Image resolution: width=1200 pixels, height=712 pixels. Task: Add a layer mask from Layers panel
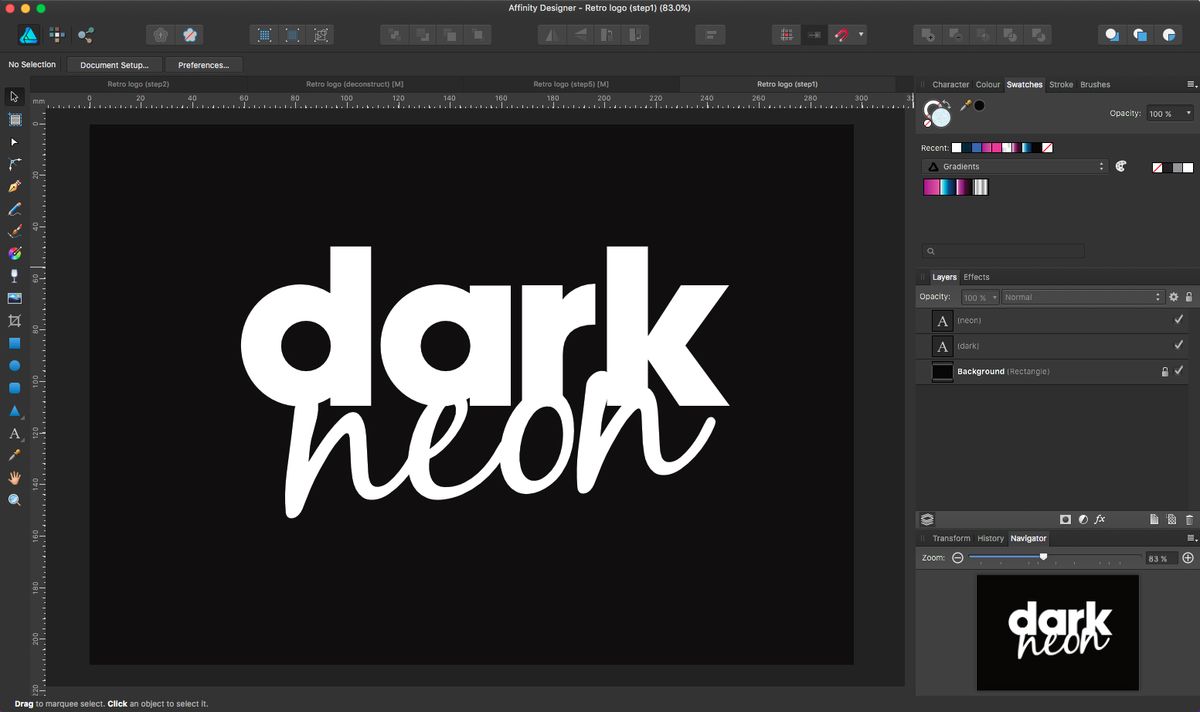coord(1066,518)
